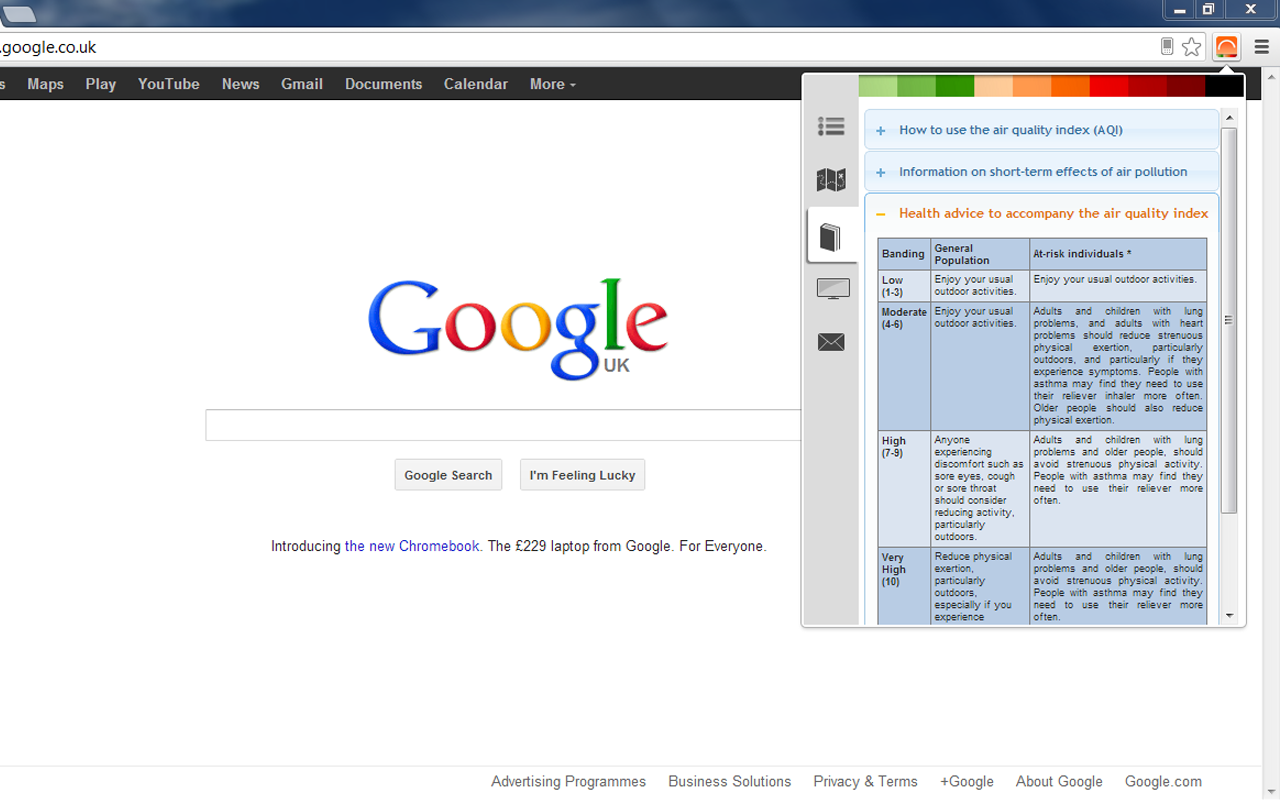
Task: Open Documents in the Google bar
Action: (383, 84)
